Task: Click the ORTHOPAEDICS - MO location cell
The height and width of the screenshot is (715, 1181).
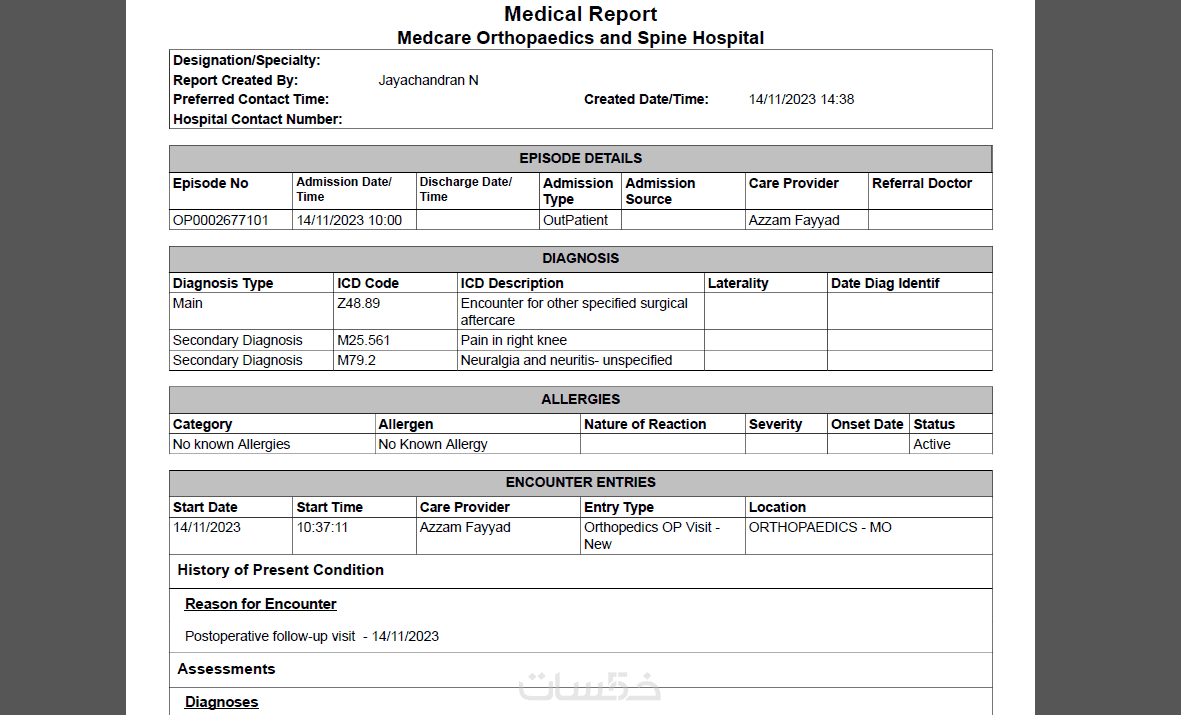Action: click(x=819, y=527)
